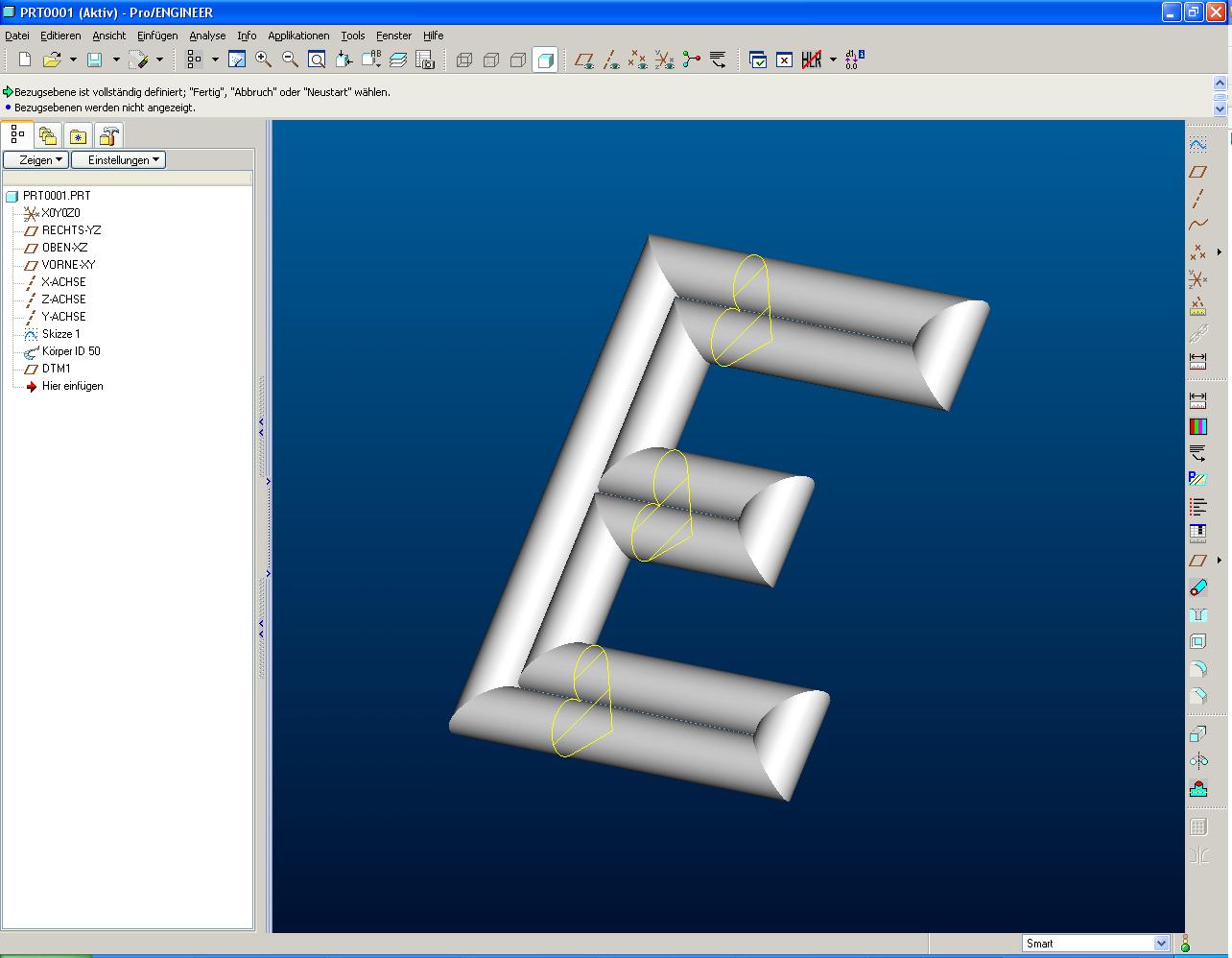1232x958 pixels.
Task: Save the part with the floppy disk icon
Action: pyautogui.click(x=95, y=60)
